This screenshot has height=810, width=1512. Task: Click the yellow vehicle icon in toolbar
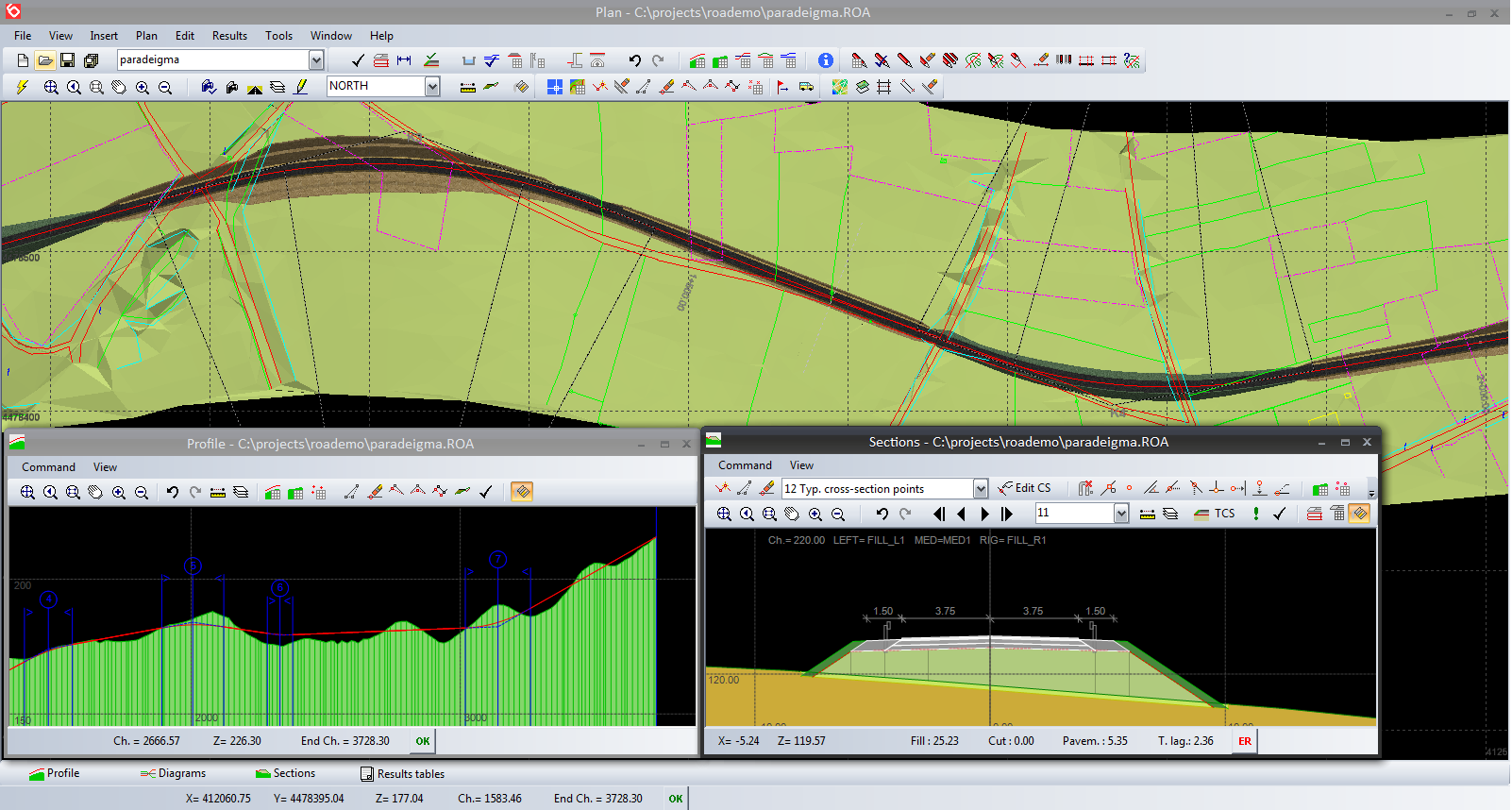click(x=806, y=87)
